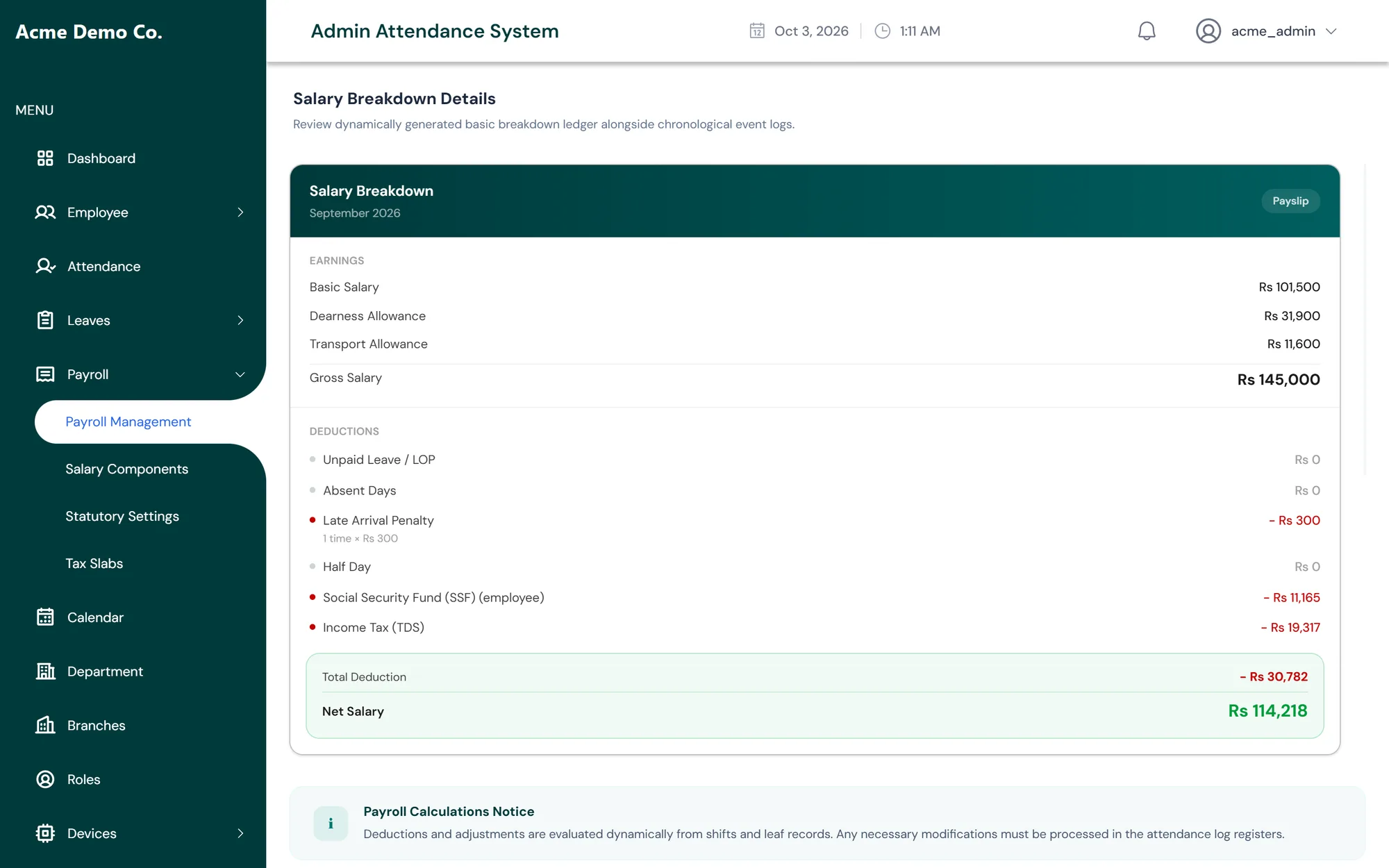The height and width of the screenshot is (868, 1389).
Task: Click the info icon in Payroll Calculations Notice
Action: point(331,824)
